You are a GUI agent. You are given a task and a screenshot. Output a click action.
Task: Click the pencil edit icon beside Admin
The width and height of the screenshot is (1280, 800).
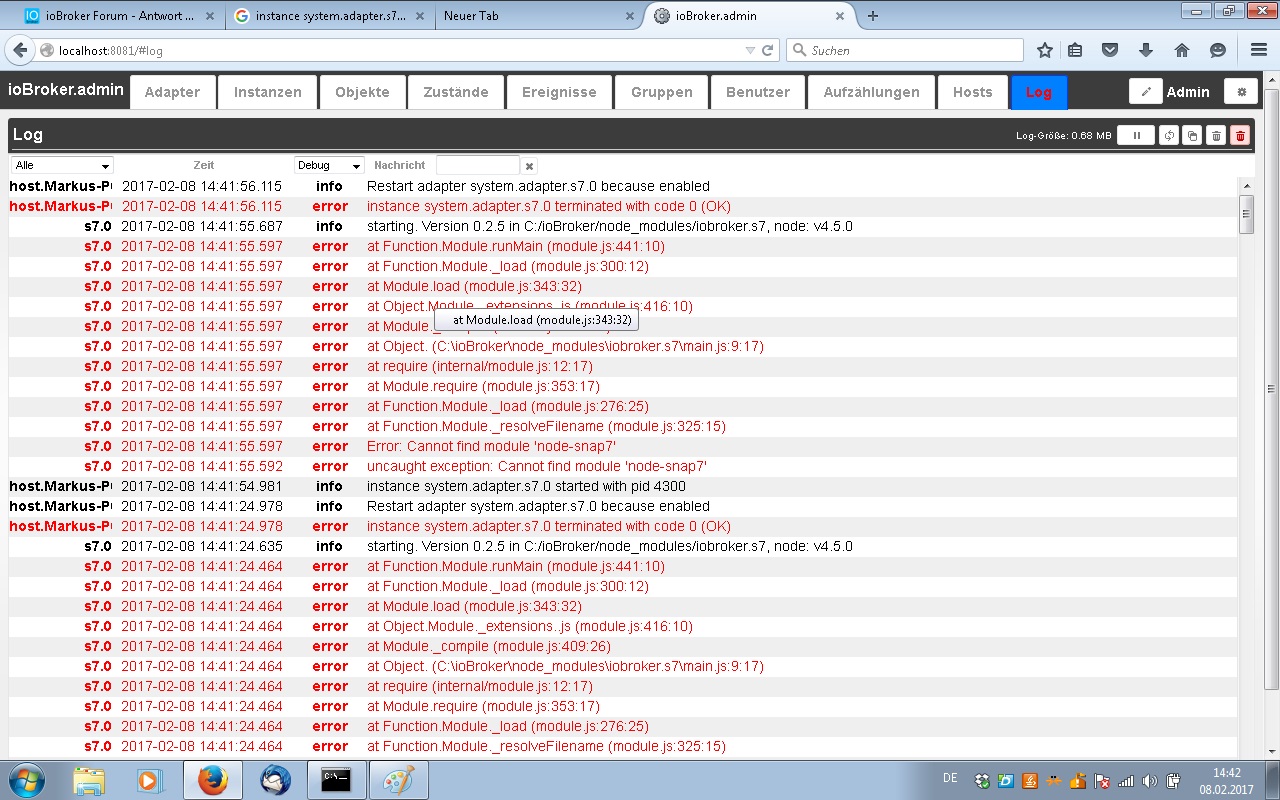1146,91
